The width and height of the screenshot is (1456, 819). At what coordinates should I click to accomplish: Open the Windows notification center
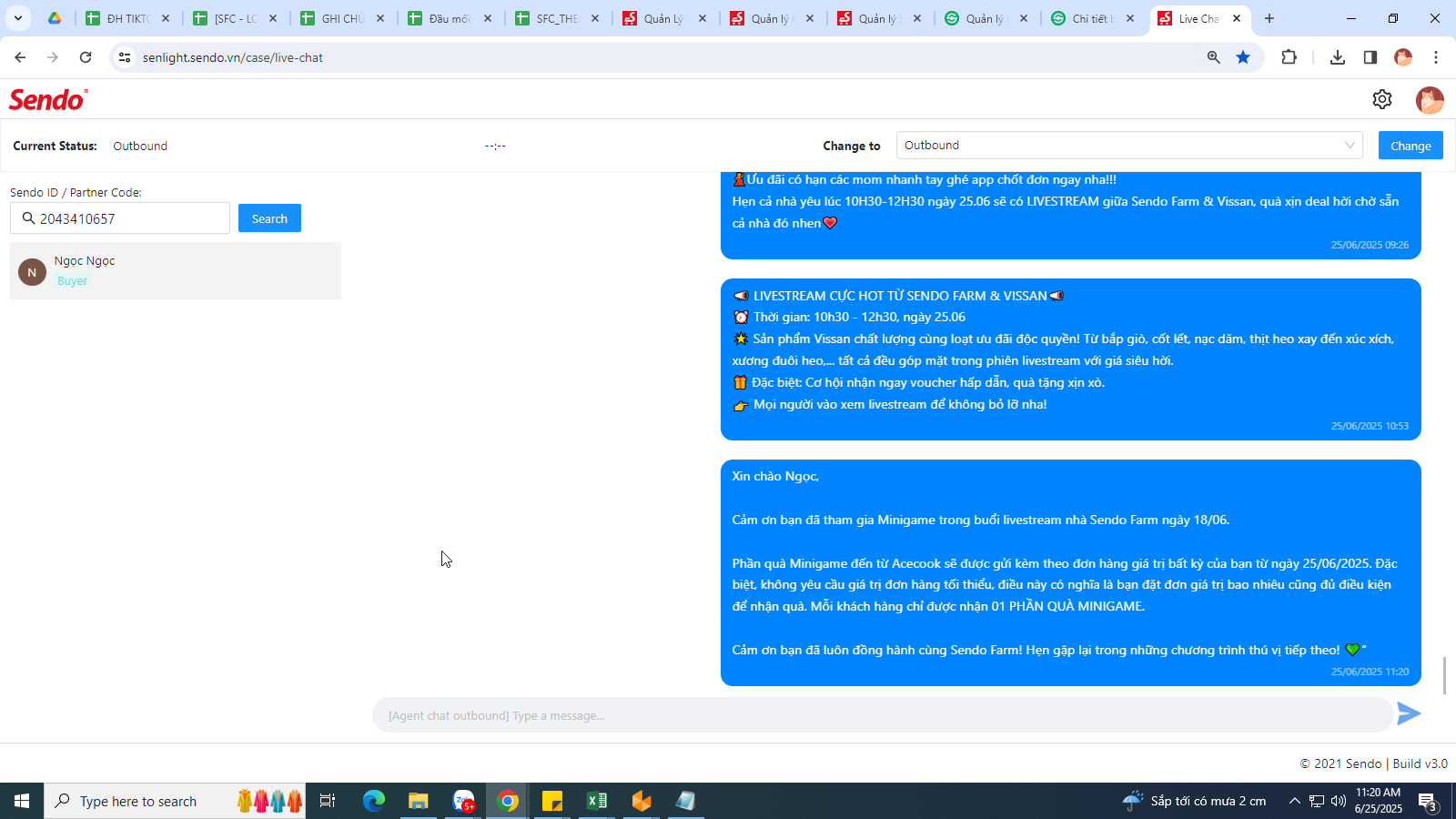(x=1428, y=801)
